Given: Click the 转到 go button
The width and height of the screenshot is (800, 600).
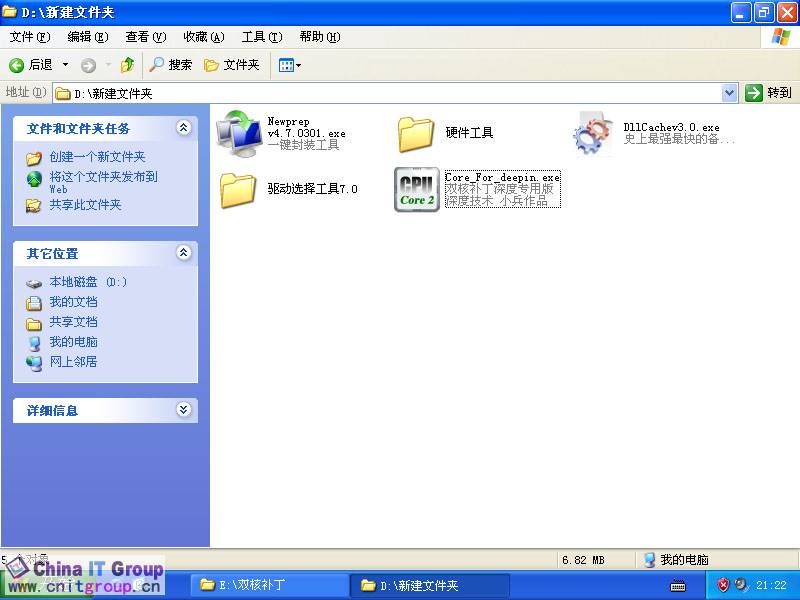Looking at the screenshot, I should click(768, 93).
